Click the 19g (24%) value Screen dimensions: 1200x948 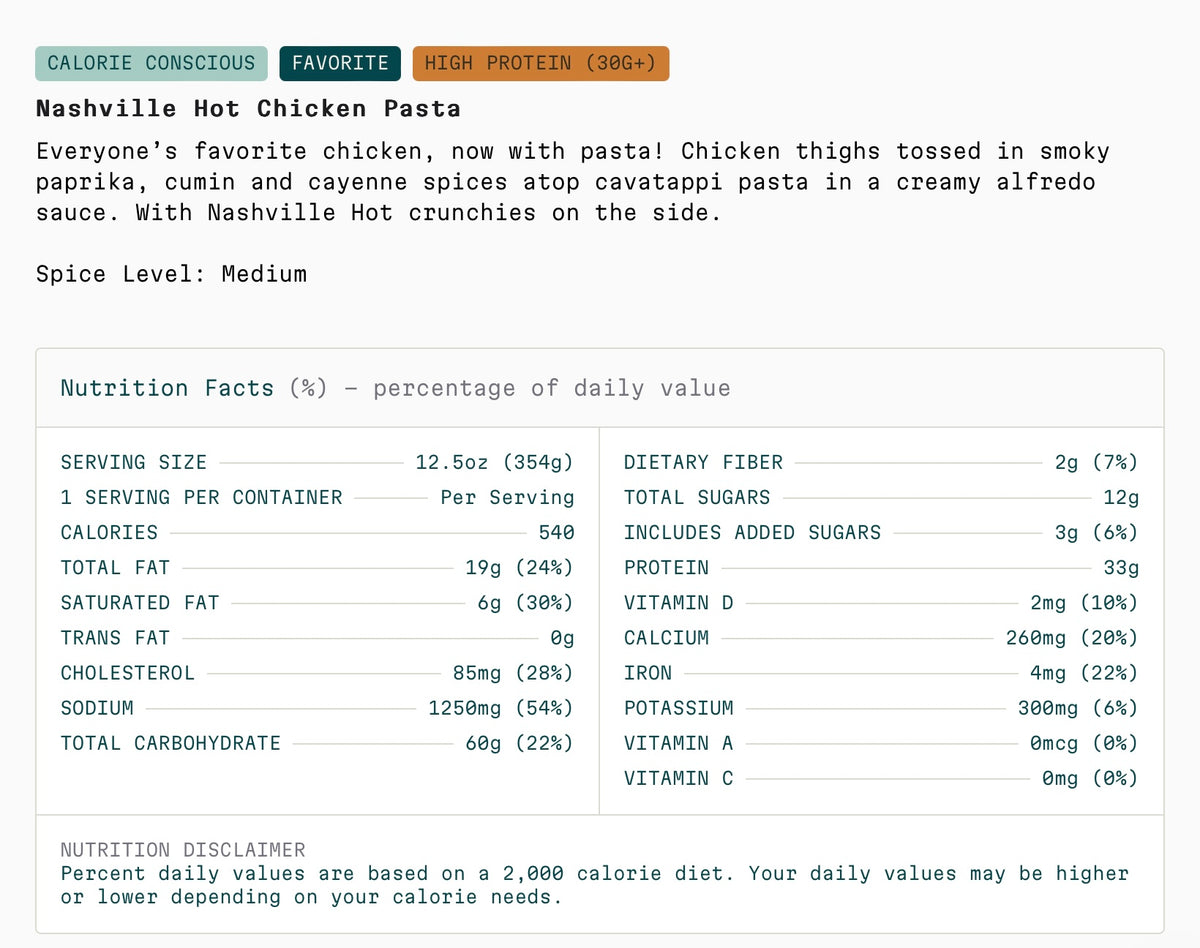[x=520, y=567]
